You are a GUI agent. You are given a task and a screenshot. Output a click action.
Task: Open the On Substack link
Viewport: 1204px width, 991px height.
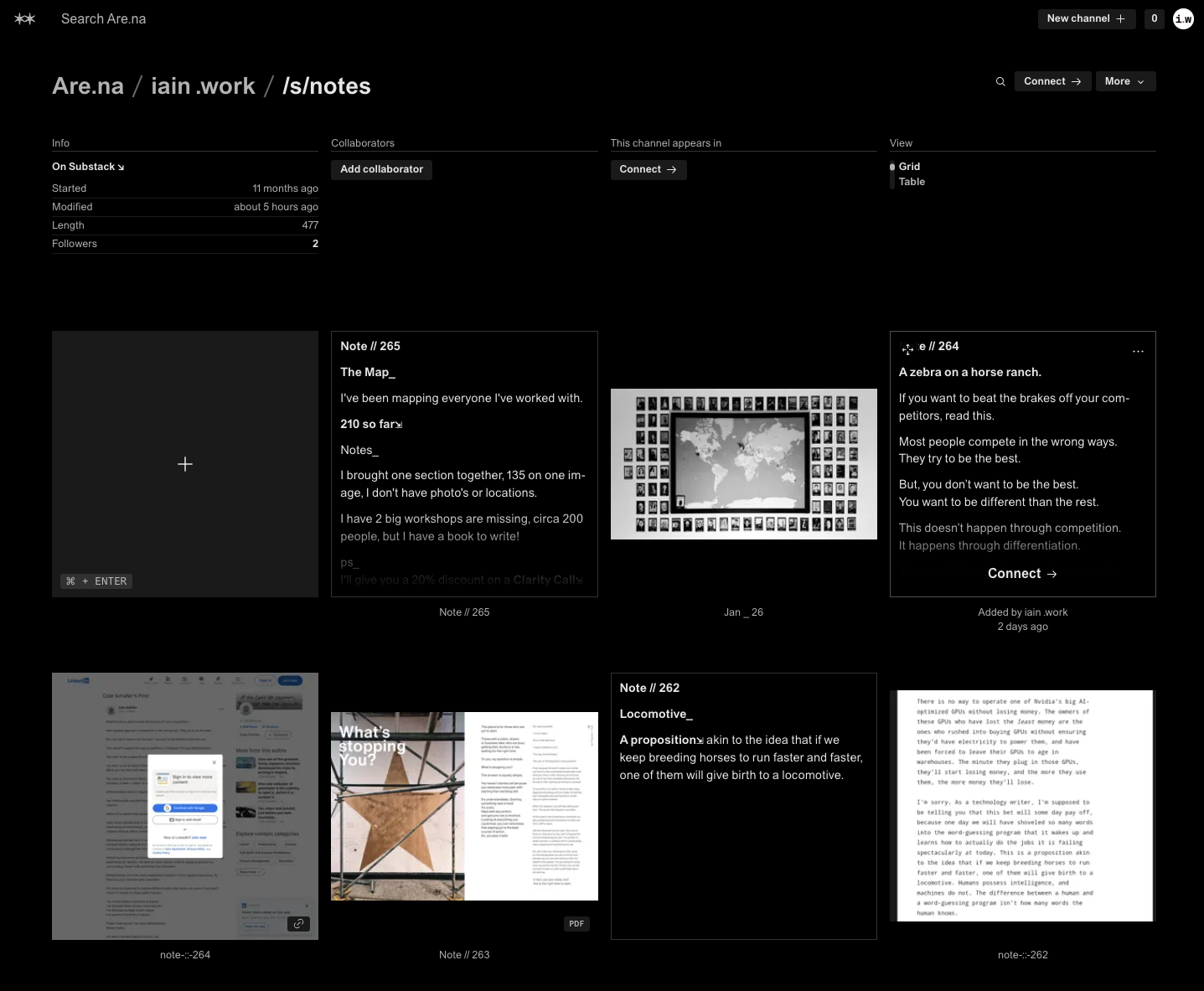click(x=88, y=167)
